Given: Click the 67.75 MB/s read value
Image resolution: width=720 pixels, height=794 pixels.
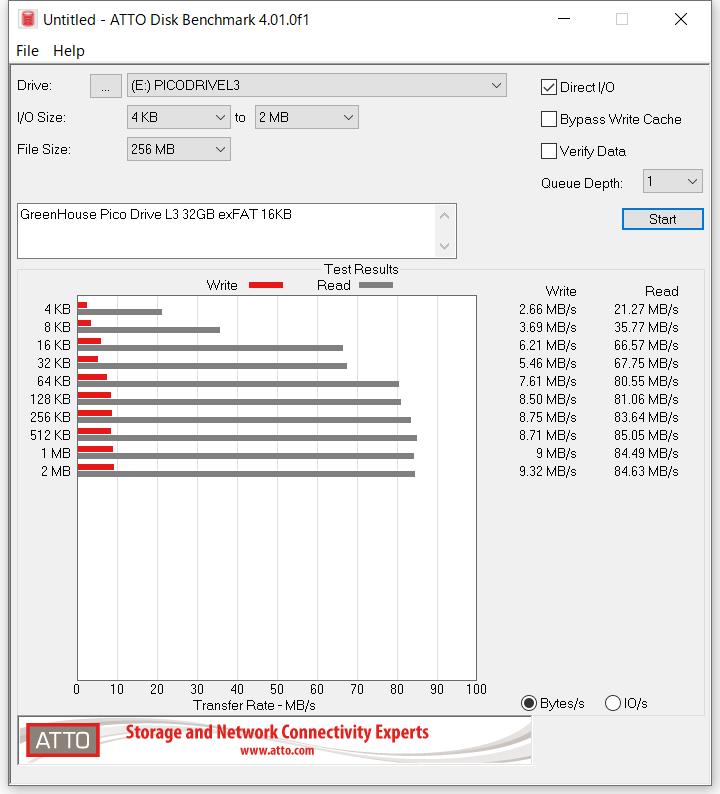Looking at the screenshot, I should point(646,364).
